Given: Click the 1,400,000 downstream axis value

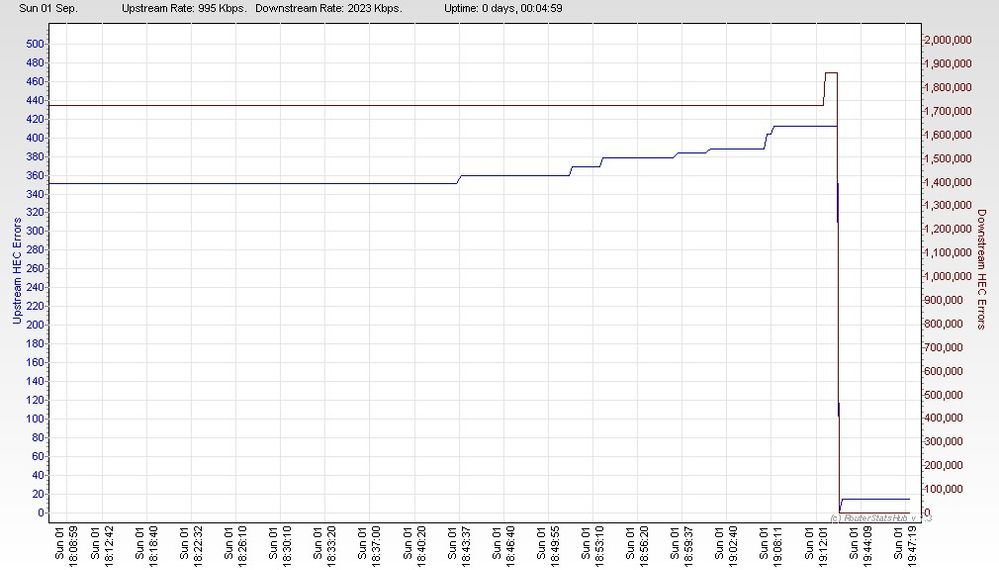Looking at the screenshot, I should [948, 182].
